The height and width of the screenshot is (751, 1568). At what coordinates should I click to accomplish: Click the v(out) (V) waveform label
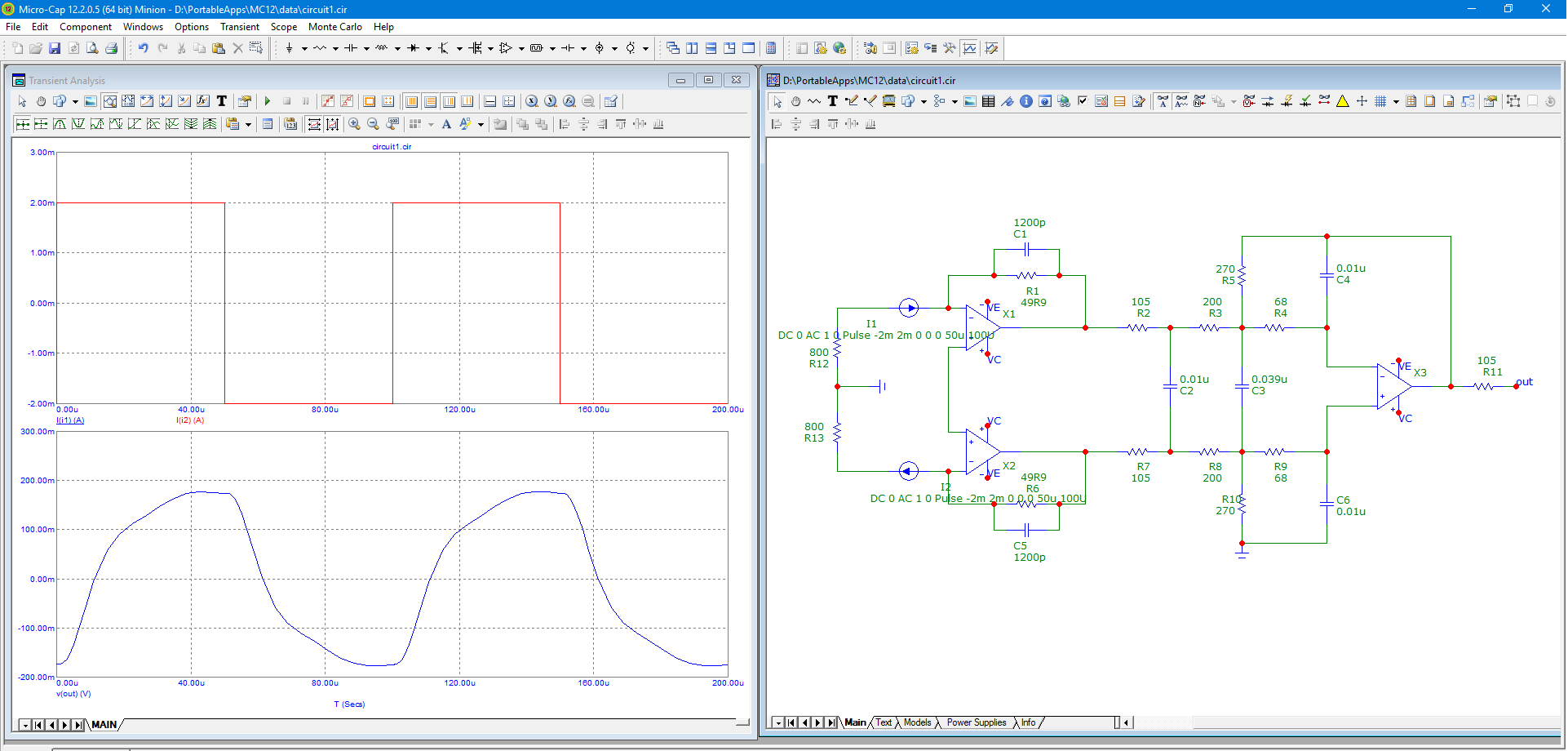coord(73,694)
